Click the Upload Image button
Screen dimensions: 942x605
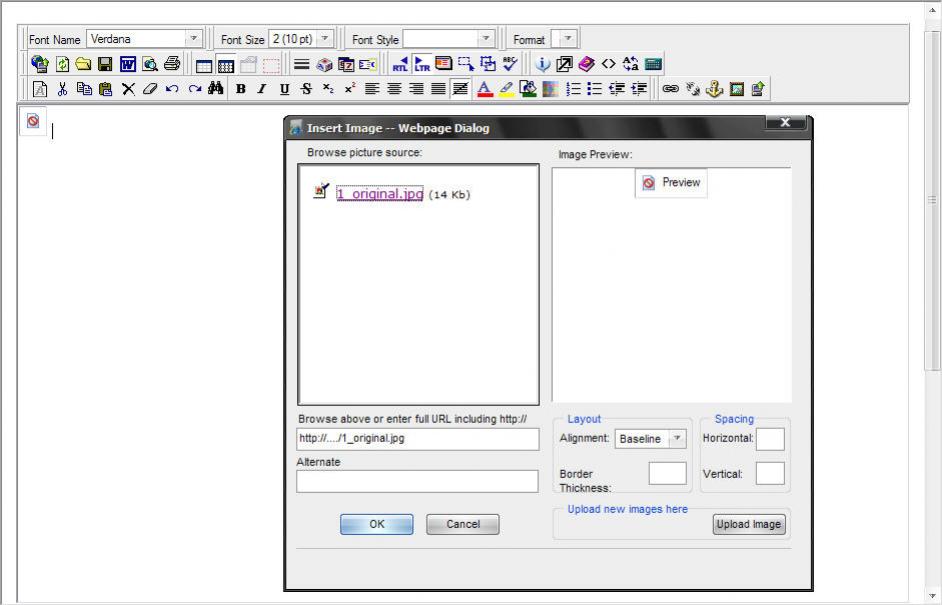pyautogui.click(x=749, y=524)
